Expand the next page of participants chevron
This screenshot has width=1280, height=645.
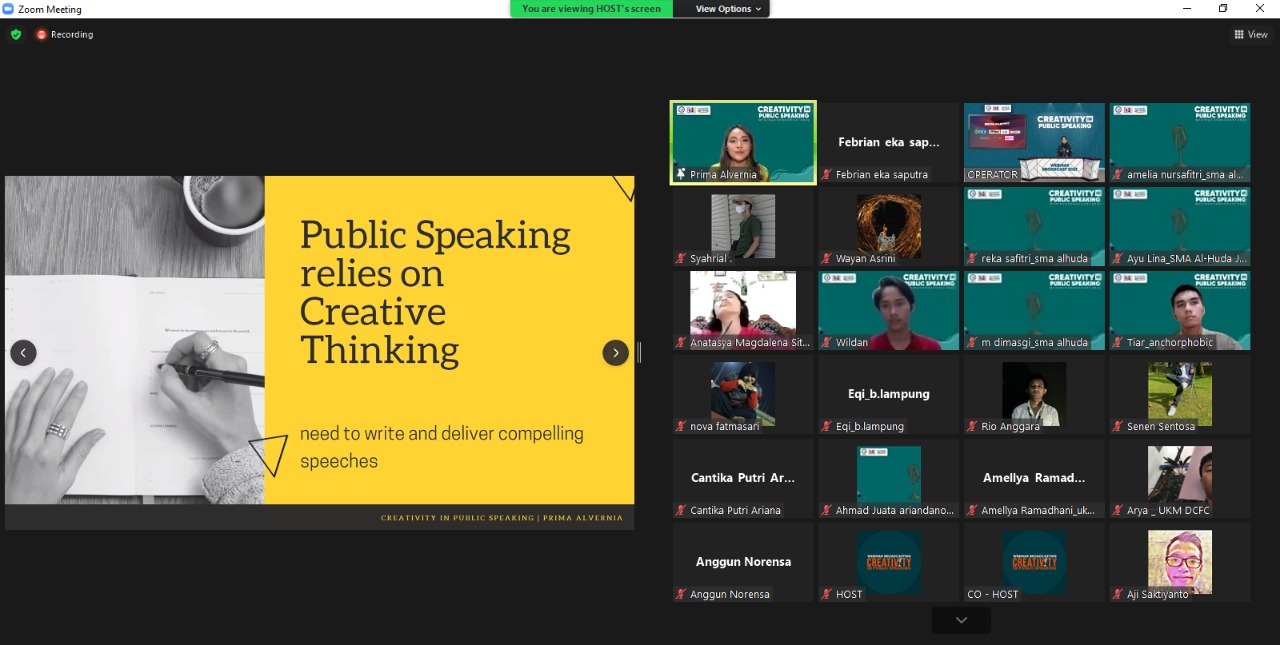[961, 620]
